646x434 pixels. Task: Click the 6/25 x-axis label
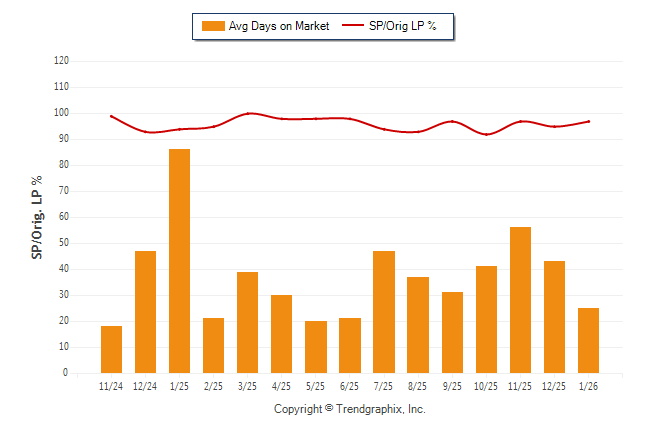[x=350, y=385]
